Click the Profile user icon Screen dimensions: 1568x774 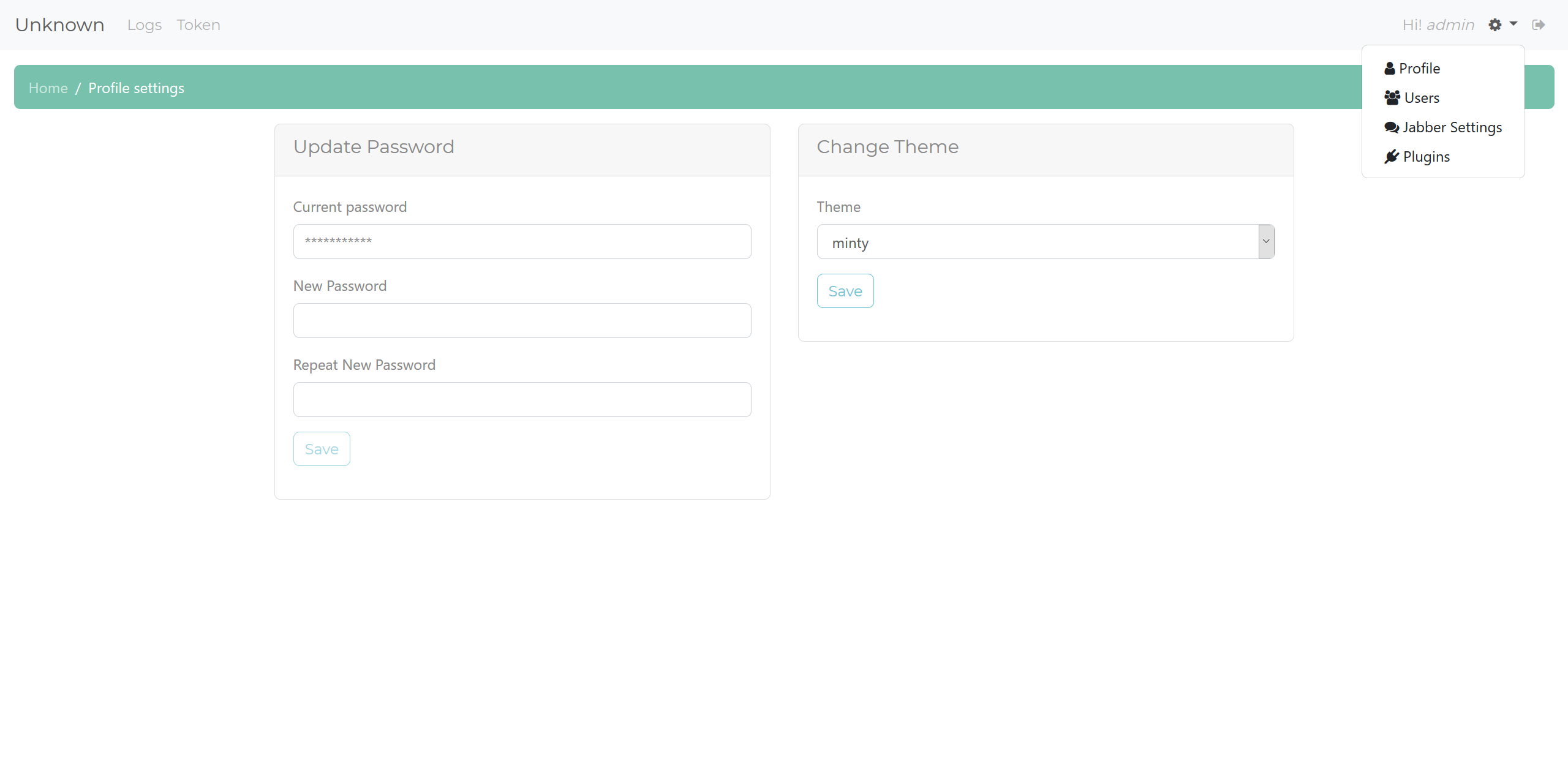tap(1390, 69)
